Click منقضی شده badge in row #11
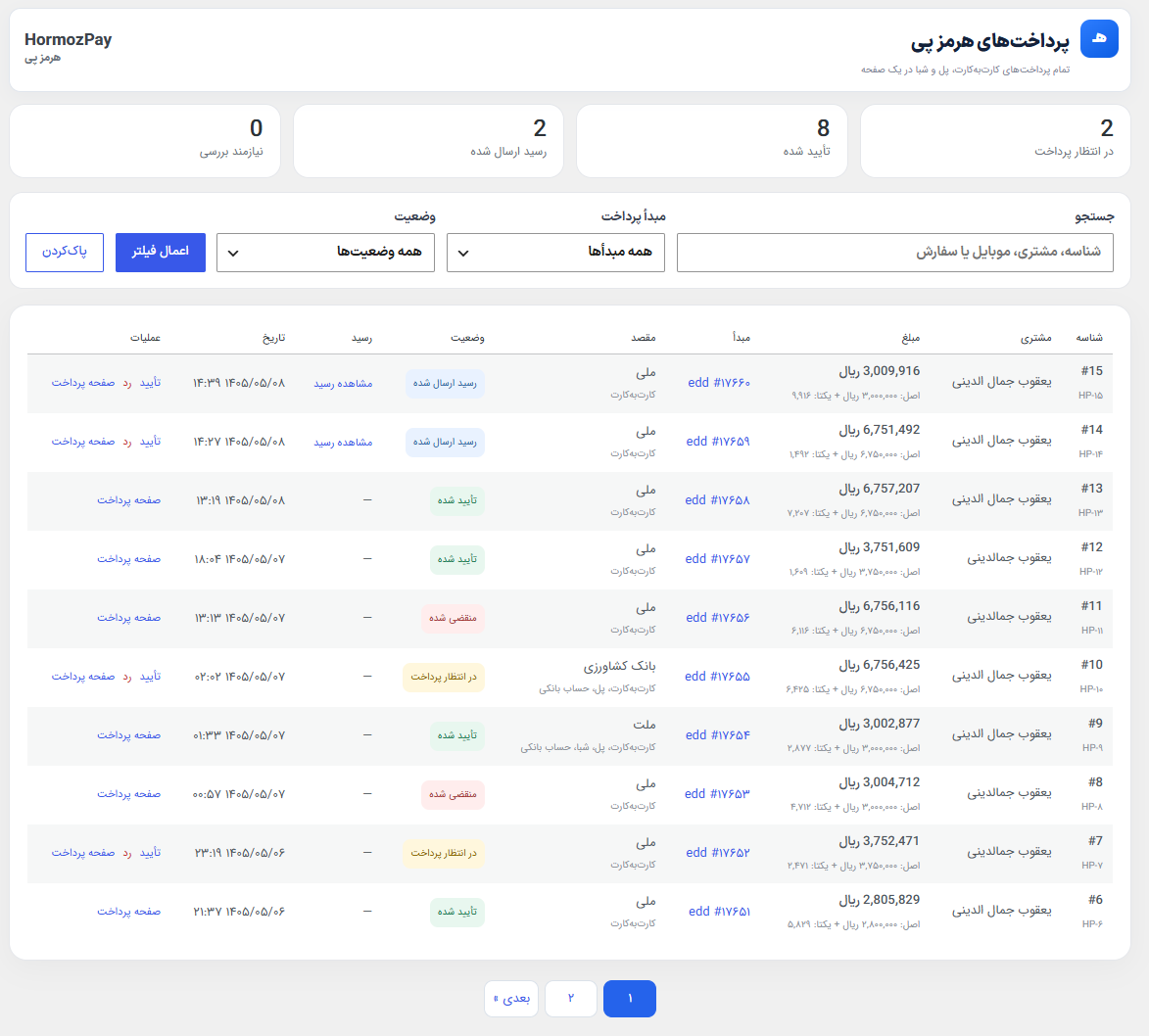 453,619
